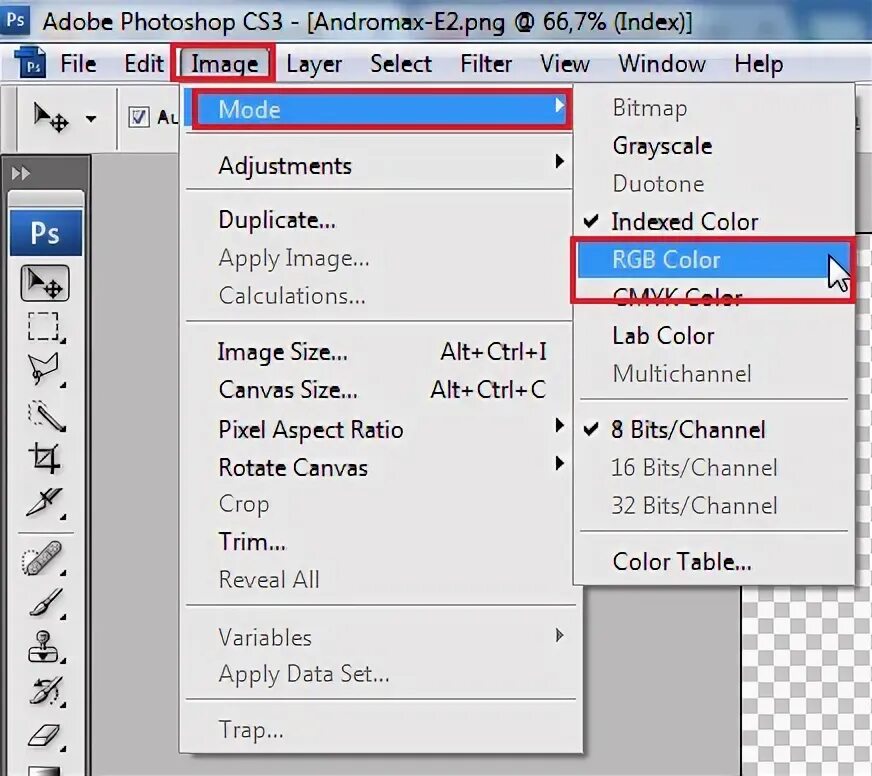Select the Healing Brush tool

click(43, 558)
